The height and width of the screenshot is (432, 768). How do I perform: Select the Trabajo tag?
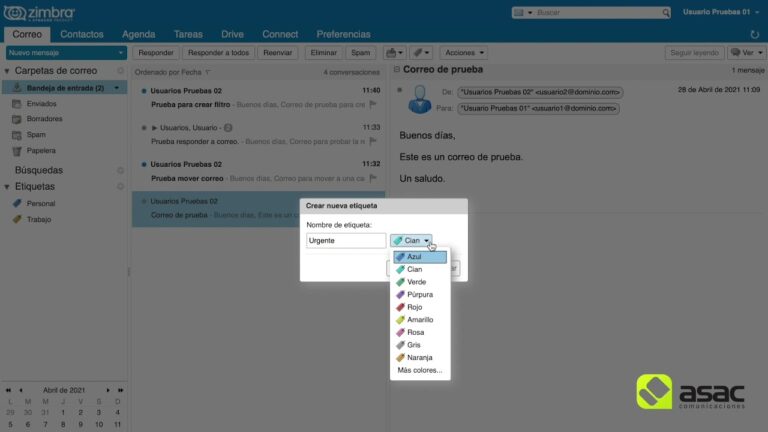(x=39, y=219)
